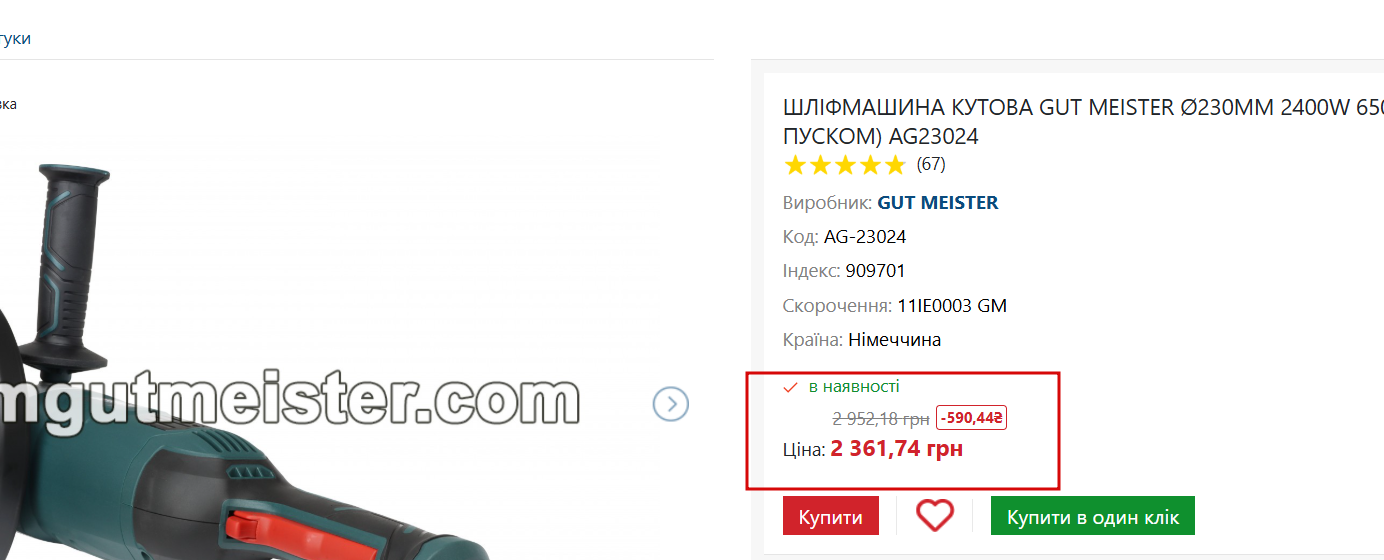
Task: Click the index number 909701
Action: [875, 271]
